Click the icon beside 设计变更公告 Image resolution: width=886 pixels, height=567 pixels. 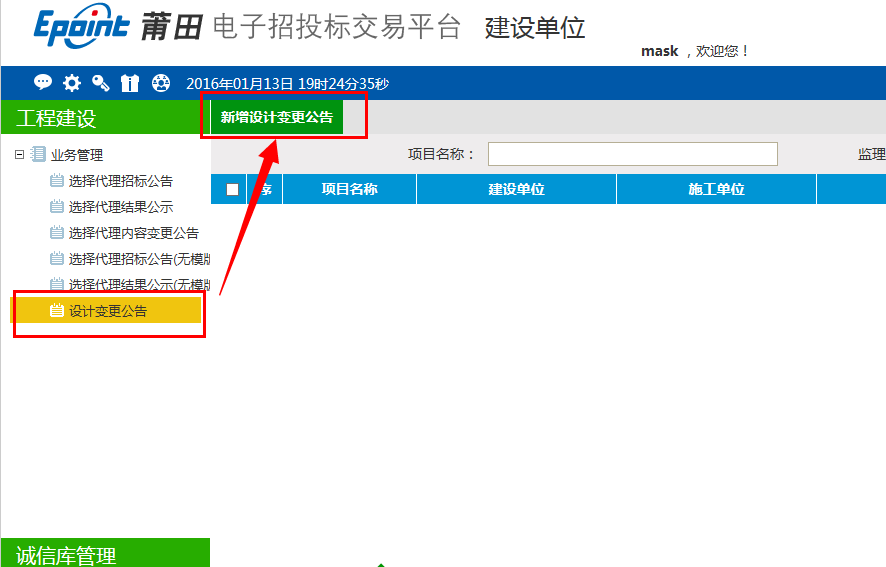[57, 310]
